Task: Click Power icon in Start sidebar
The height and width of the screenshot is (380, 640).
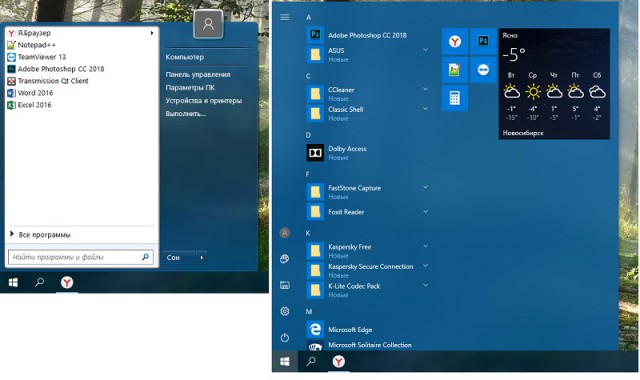Action: click(285, 338)
